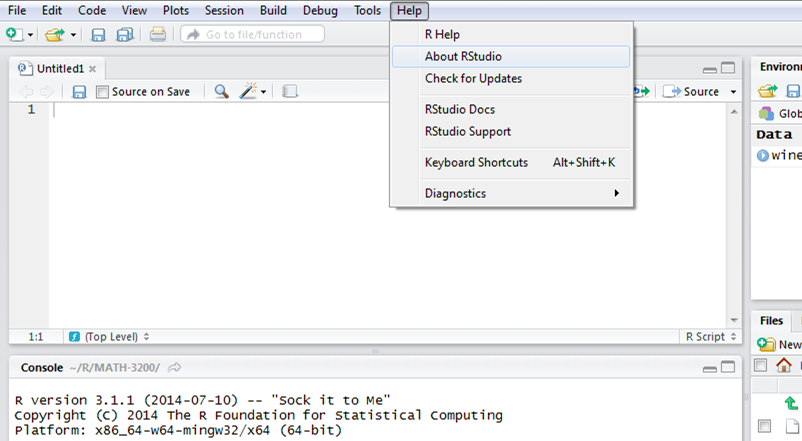Click the Compile Notebook icon
The height and width of the screenshot is (441, 802).
coord(289,92)
